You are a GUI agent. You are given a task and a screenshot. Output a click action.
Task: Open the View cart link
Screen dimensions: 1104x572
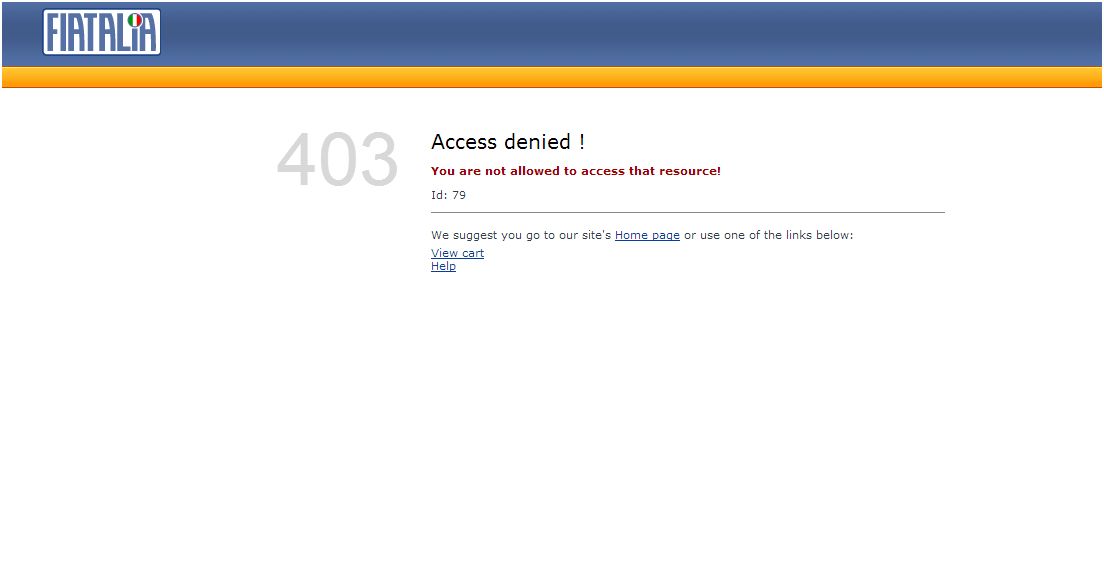click(458, 253)
